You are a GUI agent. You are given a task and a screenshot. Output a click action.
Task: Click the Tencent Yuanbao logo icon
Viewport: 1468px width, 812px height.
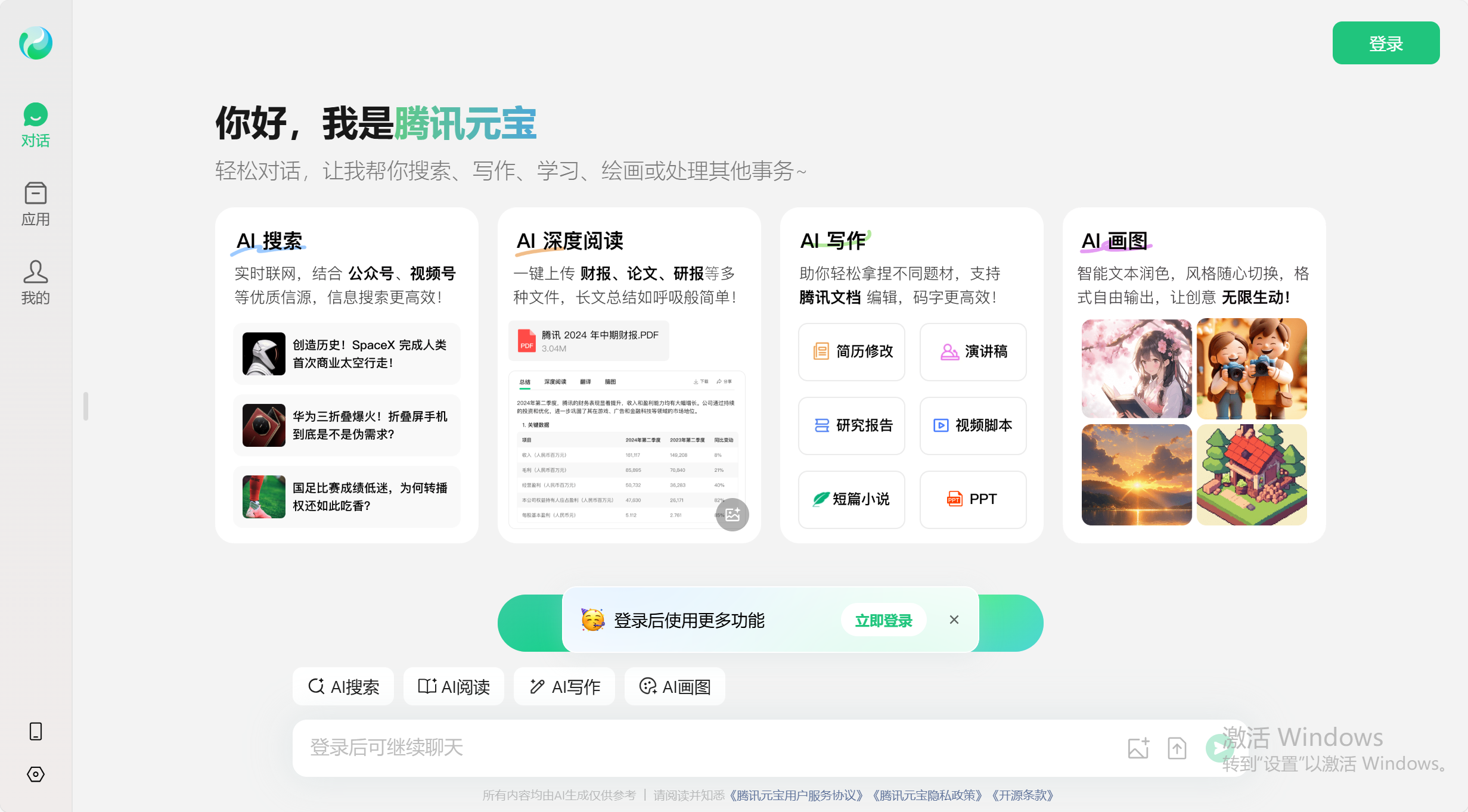pyautogui.click(x=36, y=43)
